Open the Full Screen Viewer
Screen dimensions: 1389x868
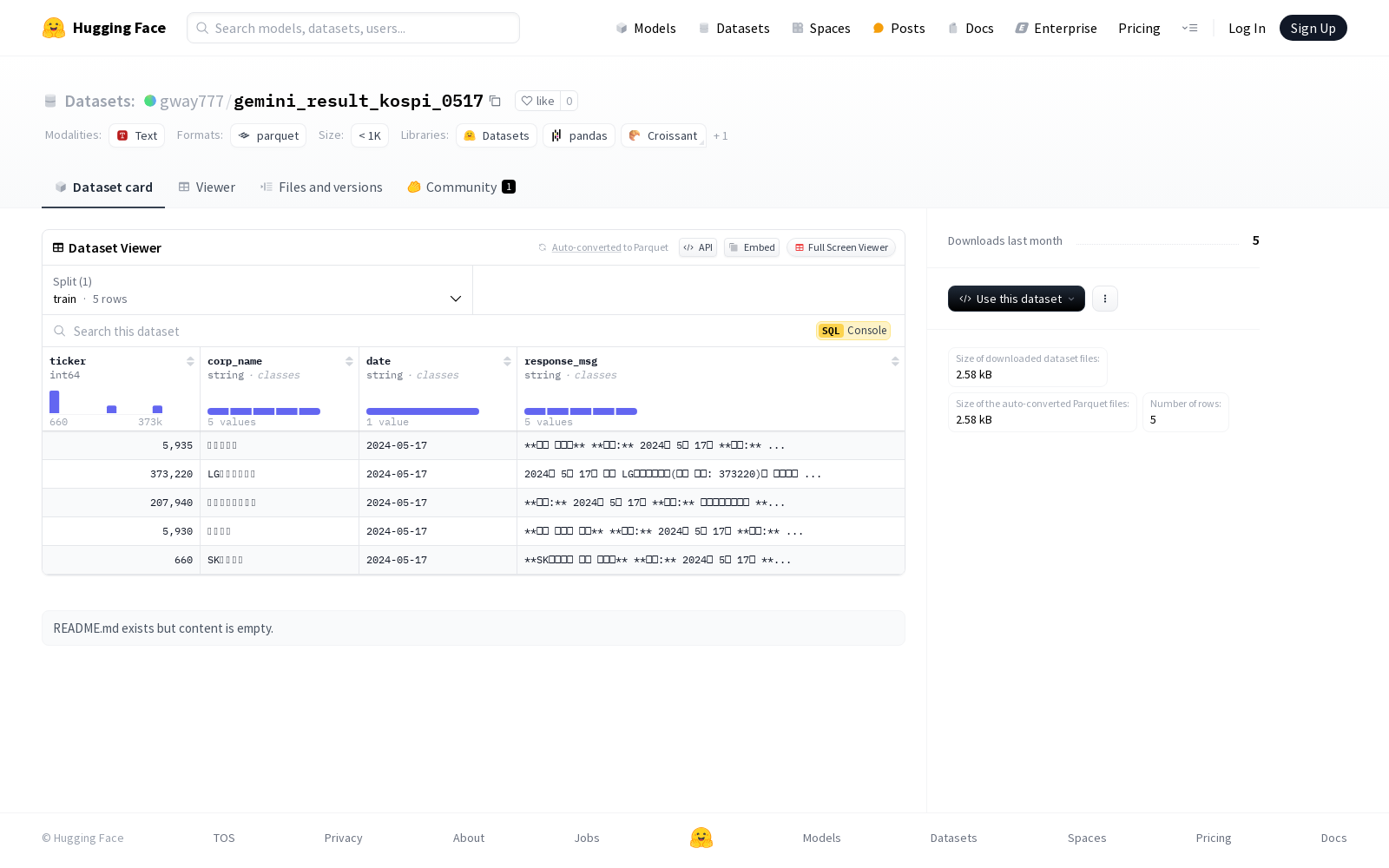coord(841,247)
